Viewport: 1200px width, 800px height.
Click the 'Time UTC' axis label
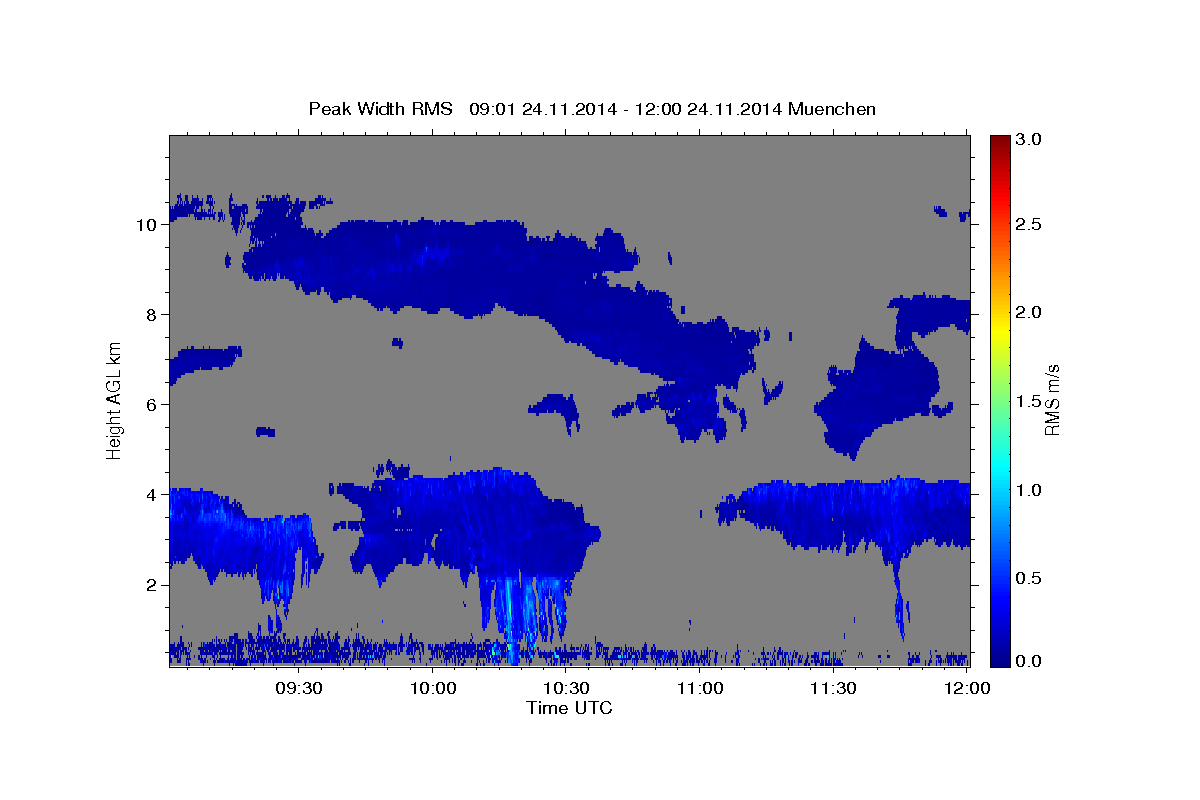pos(569,708)
